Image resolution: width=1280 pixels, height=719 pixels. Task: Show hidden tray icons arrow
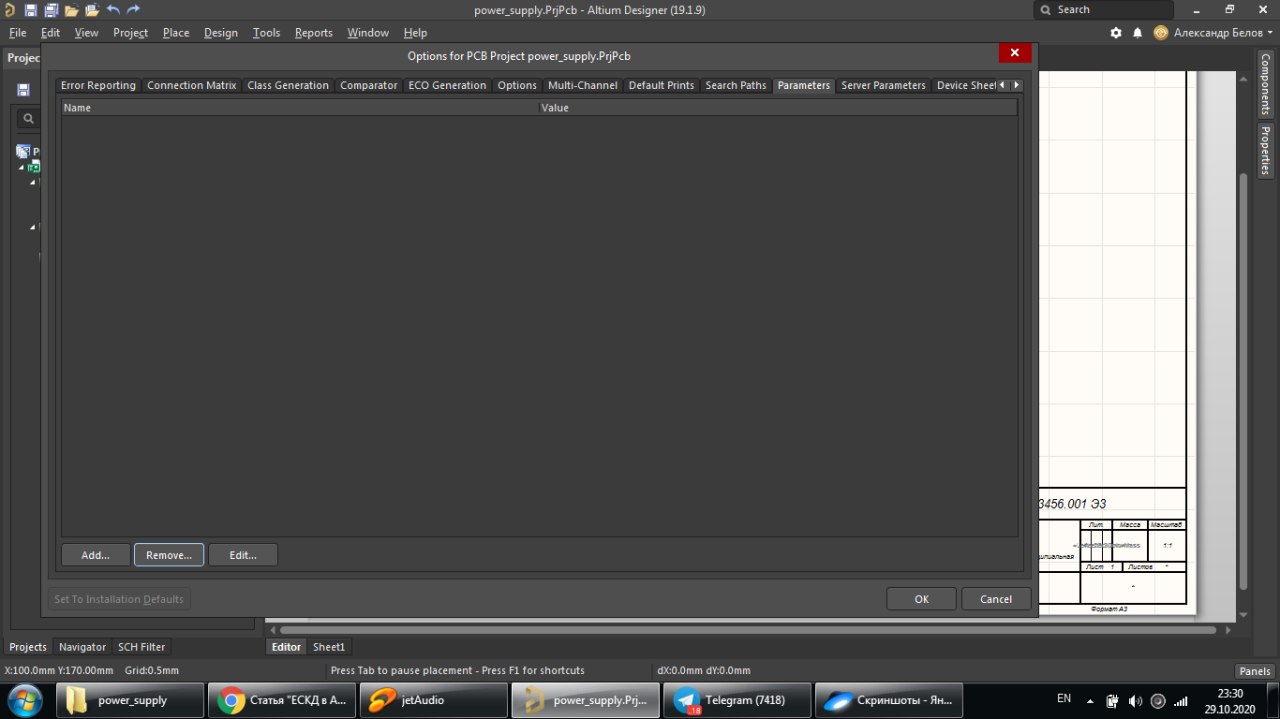(1091, 701)
